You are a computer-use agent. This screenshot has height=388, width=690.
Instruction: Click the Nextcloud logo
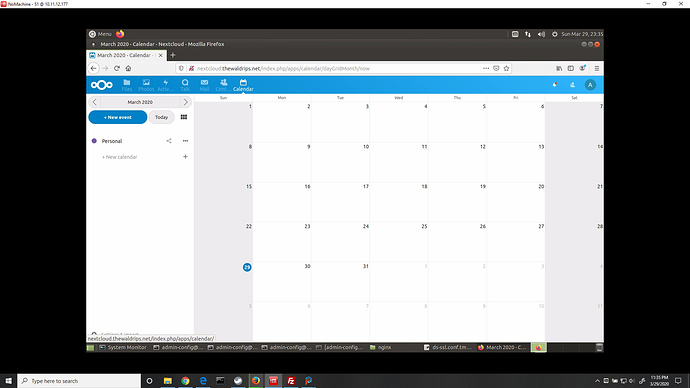[102, 85]
